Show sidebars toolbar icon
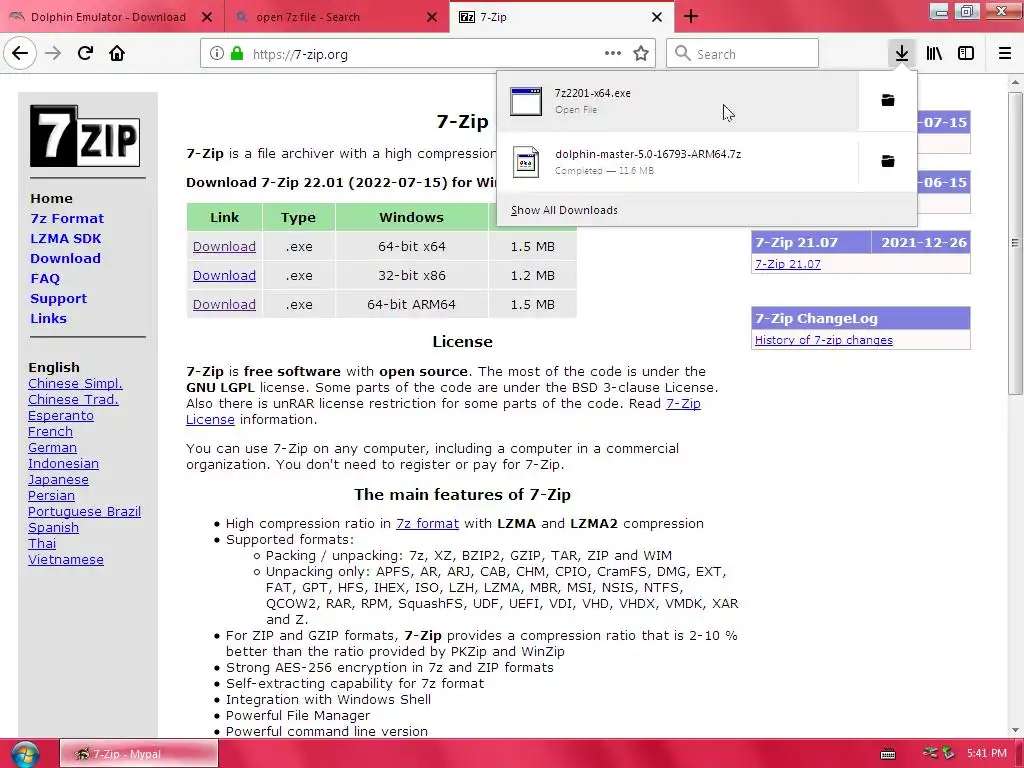This screenshot has width=1024, height=768. [x=966, y=53]
